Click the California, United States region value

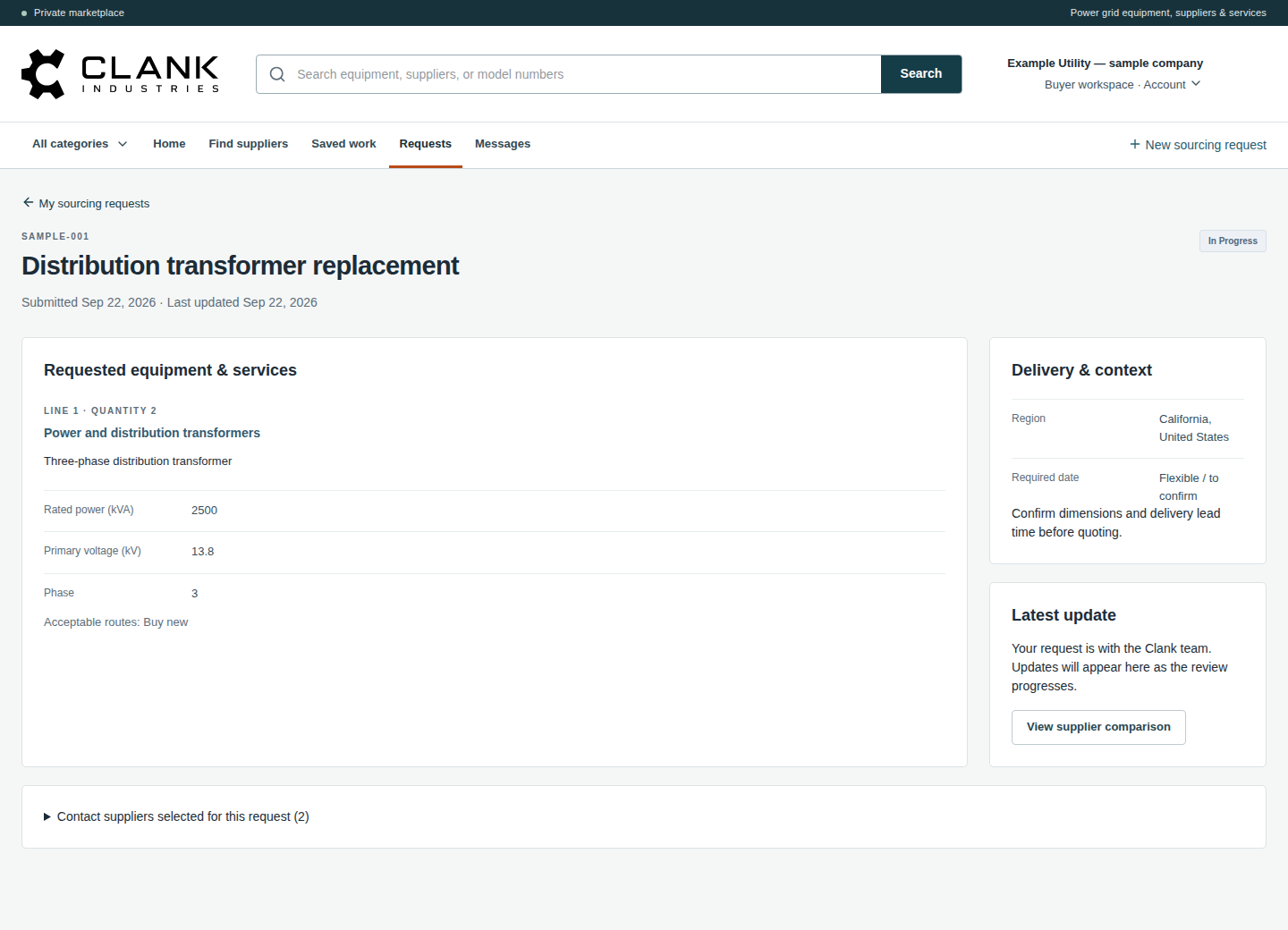click(x=1194, y=428)
